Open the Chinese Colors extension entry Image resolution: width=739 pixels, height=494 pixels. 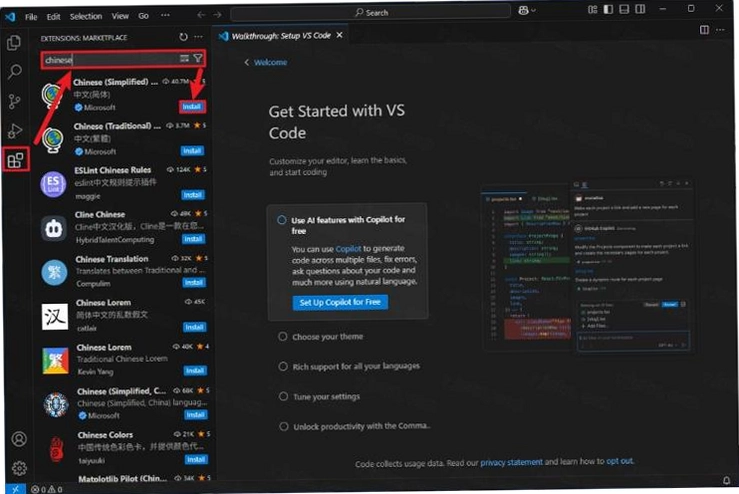pos(127,447)
